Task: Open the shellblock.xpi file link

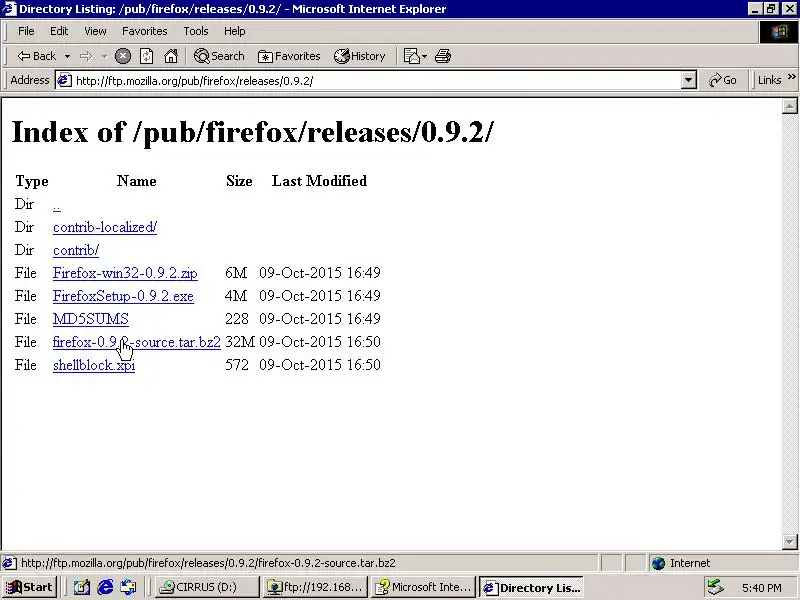Action: pos(94,365)
